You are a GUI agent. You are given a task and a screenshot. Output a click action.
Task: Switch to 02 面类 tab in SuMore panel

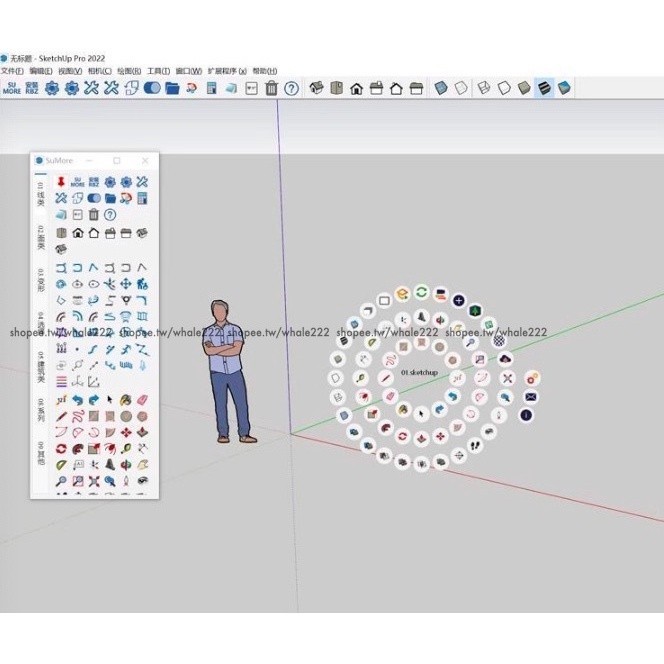coord(41,237)
